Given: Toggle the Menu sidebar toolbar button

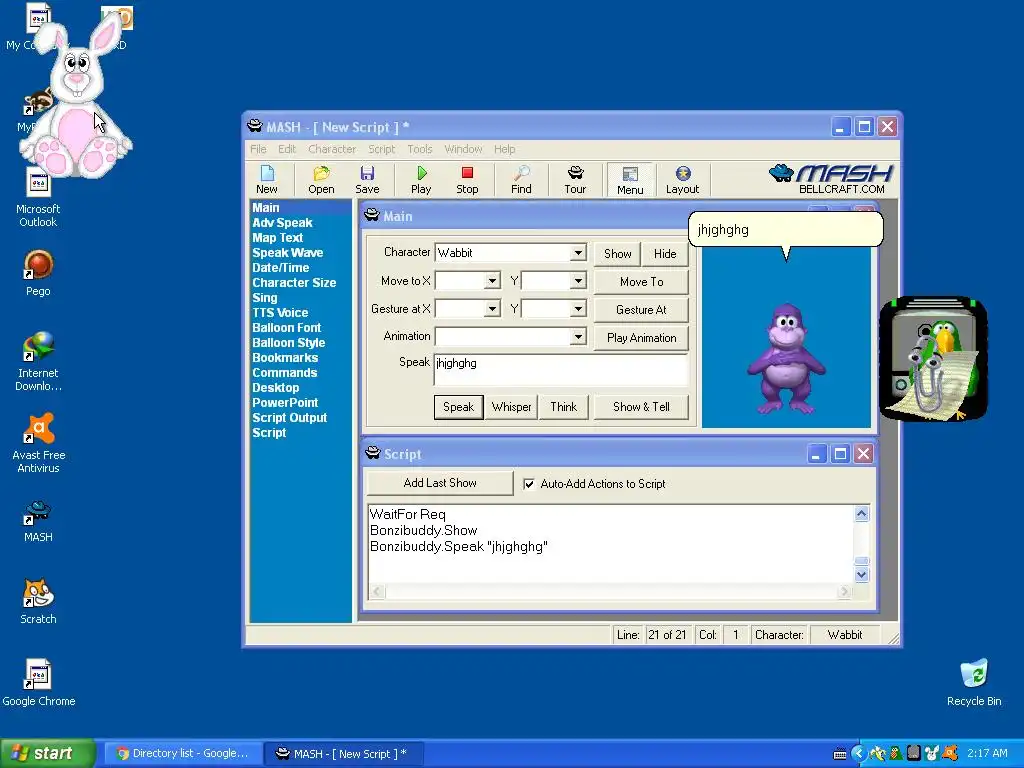Looking at the screenshot, I should click(630, 180).
